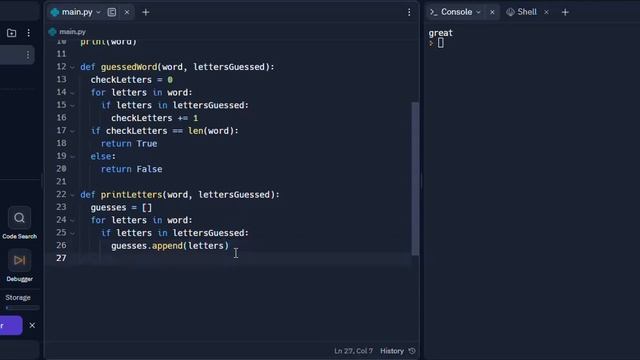Viewport: 640px width, 360px height.
Task: Fold the if block at line 25
Action: pos(72,233)
